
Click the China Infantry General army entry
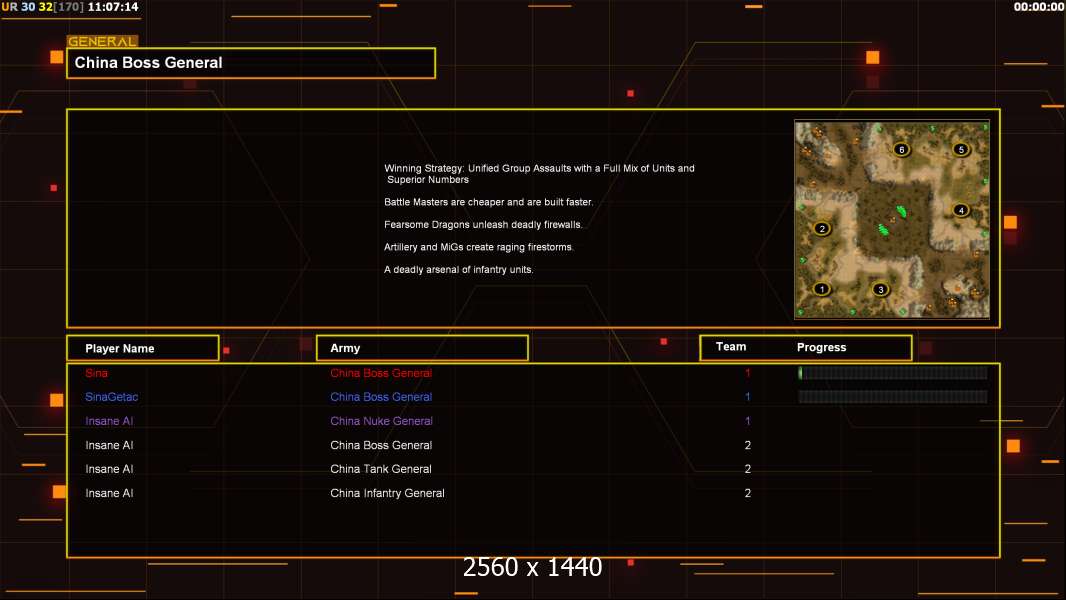coord(387,493)
